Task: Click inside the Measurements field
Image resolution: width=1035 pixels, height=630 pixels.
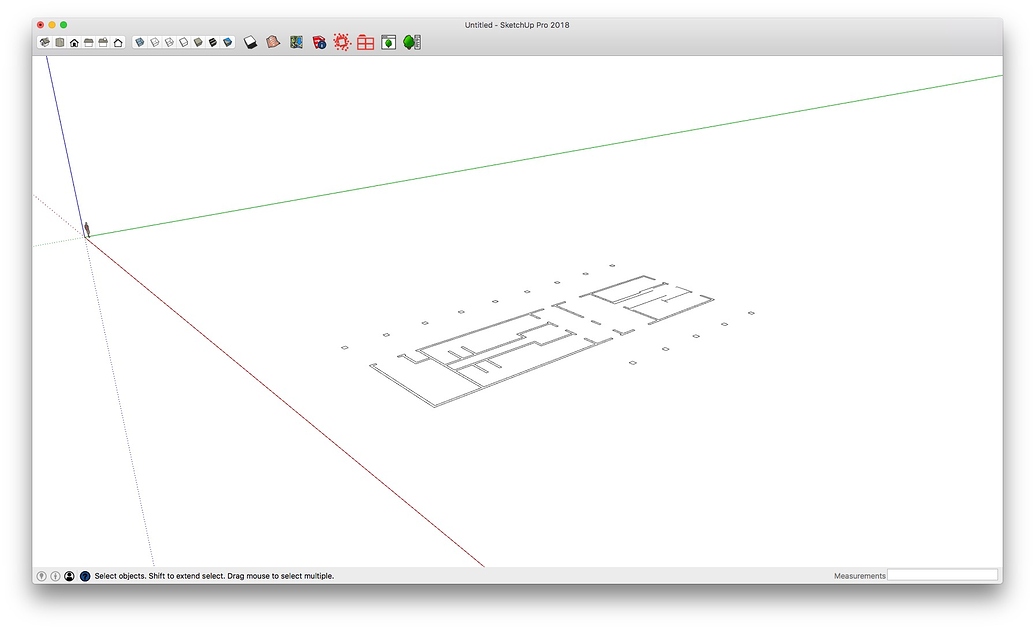Action: tap(943, 574)
